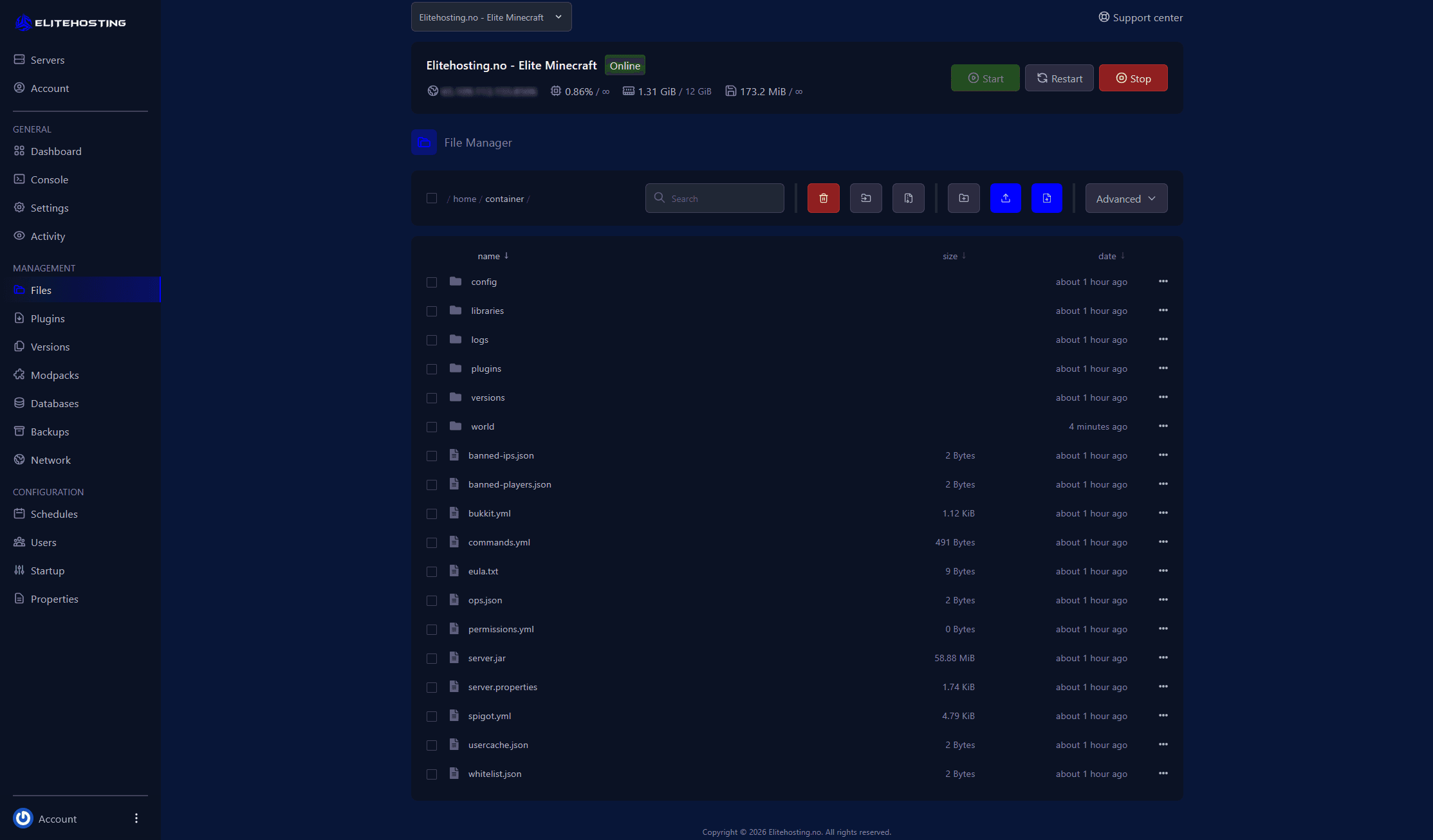1433x840 pixels.
Task: Check the libraries folder checkbox
Action: 432,311
